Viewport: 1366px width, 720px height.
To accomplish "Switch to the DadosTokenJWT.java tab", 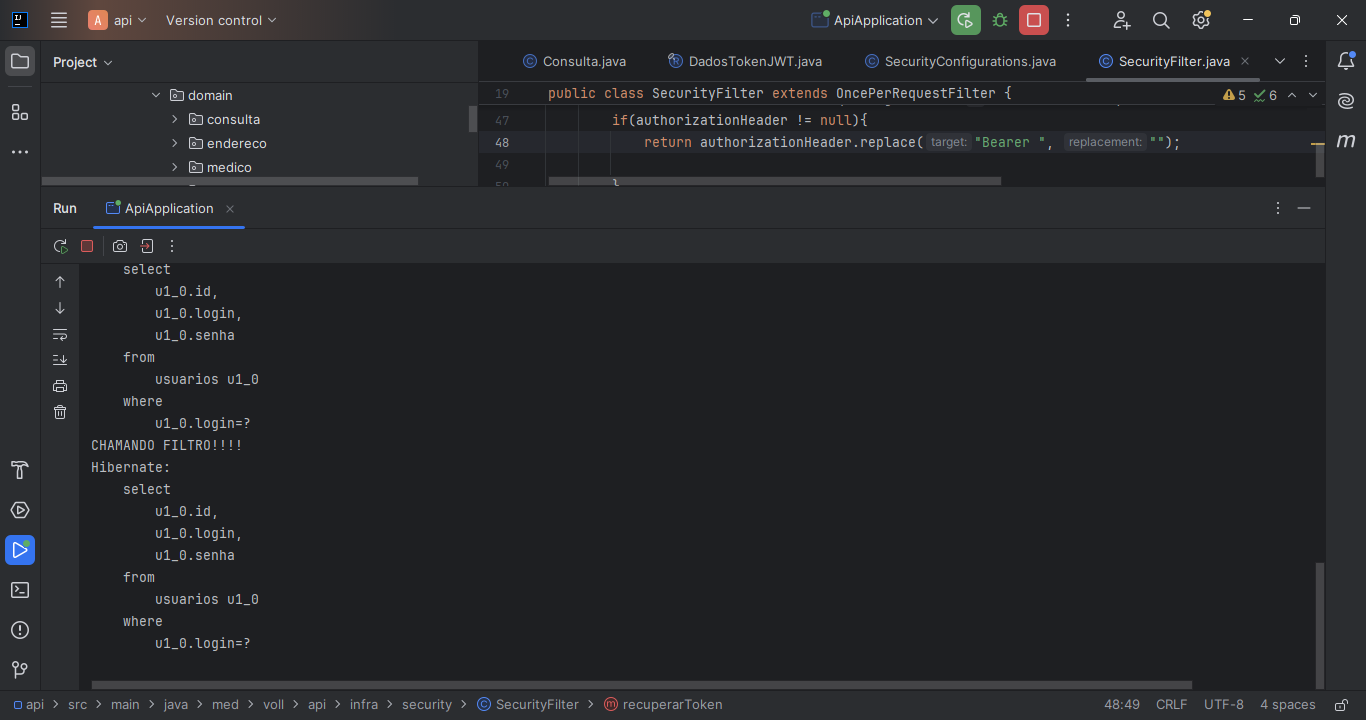I will [745, 61].
